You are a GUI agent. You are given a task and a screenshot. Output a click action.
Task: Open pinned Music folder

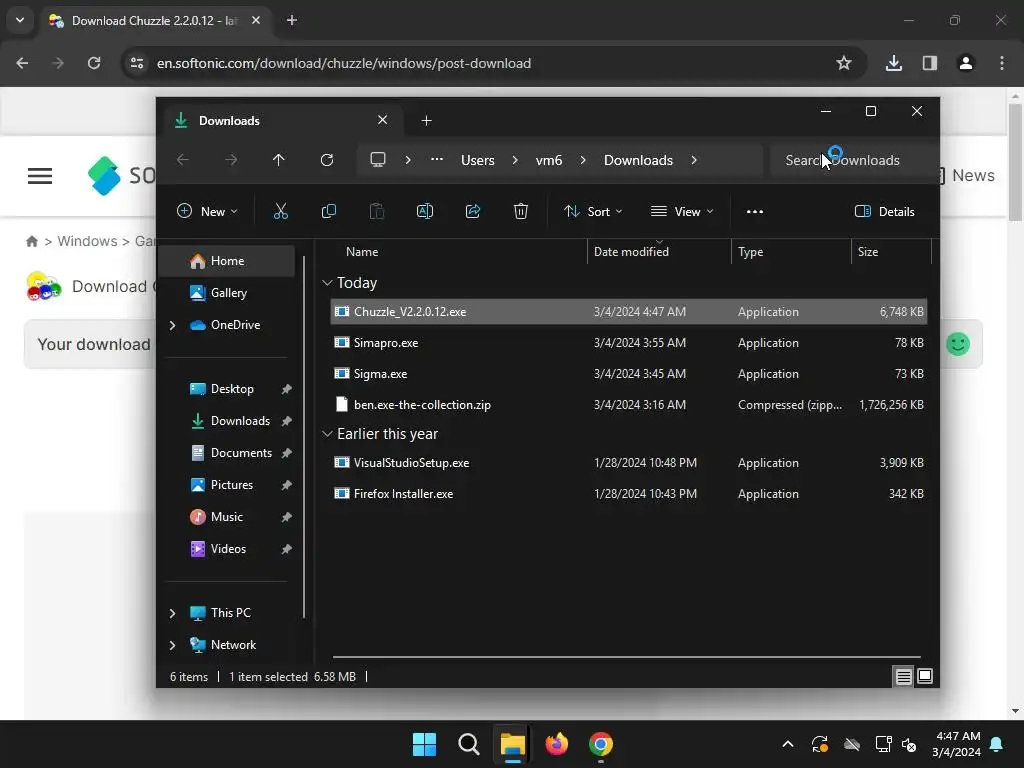coord(227,517)
